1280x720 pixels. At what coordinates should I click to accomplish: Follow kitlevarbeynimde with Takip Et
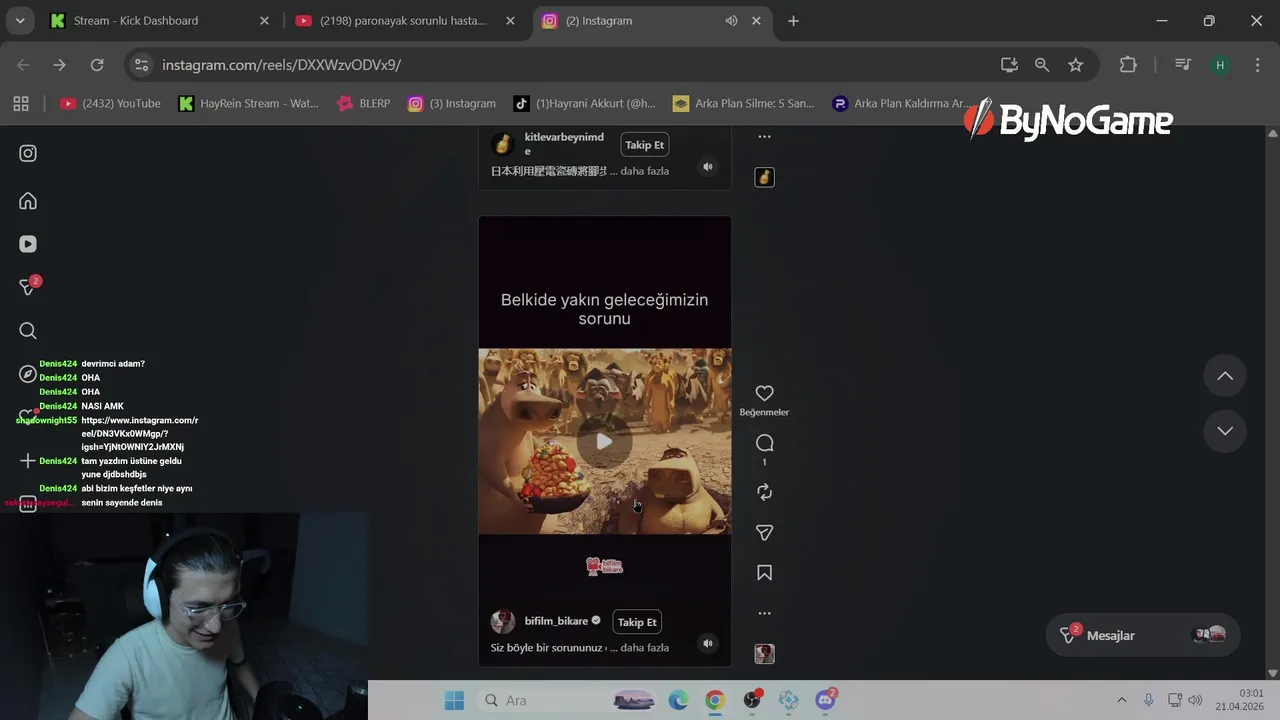(x=644, y=145)
